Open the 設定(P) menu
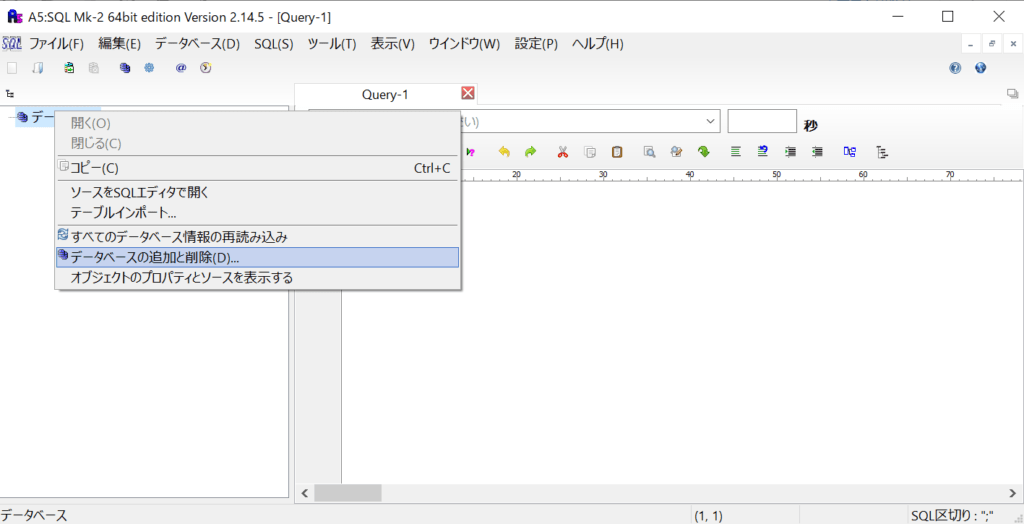This screenshot has height=524, width=1024. click(x=536, y=44)
